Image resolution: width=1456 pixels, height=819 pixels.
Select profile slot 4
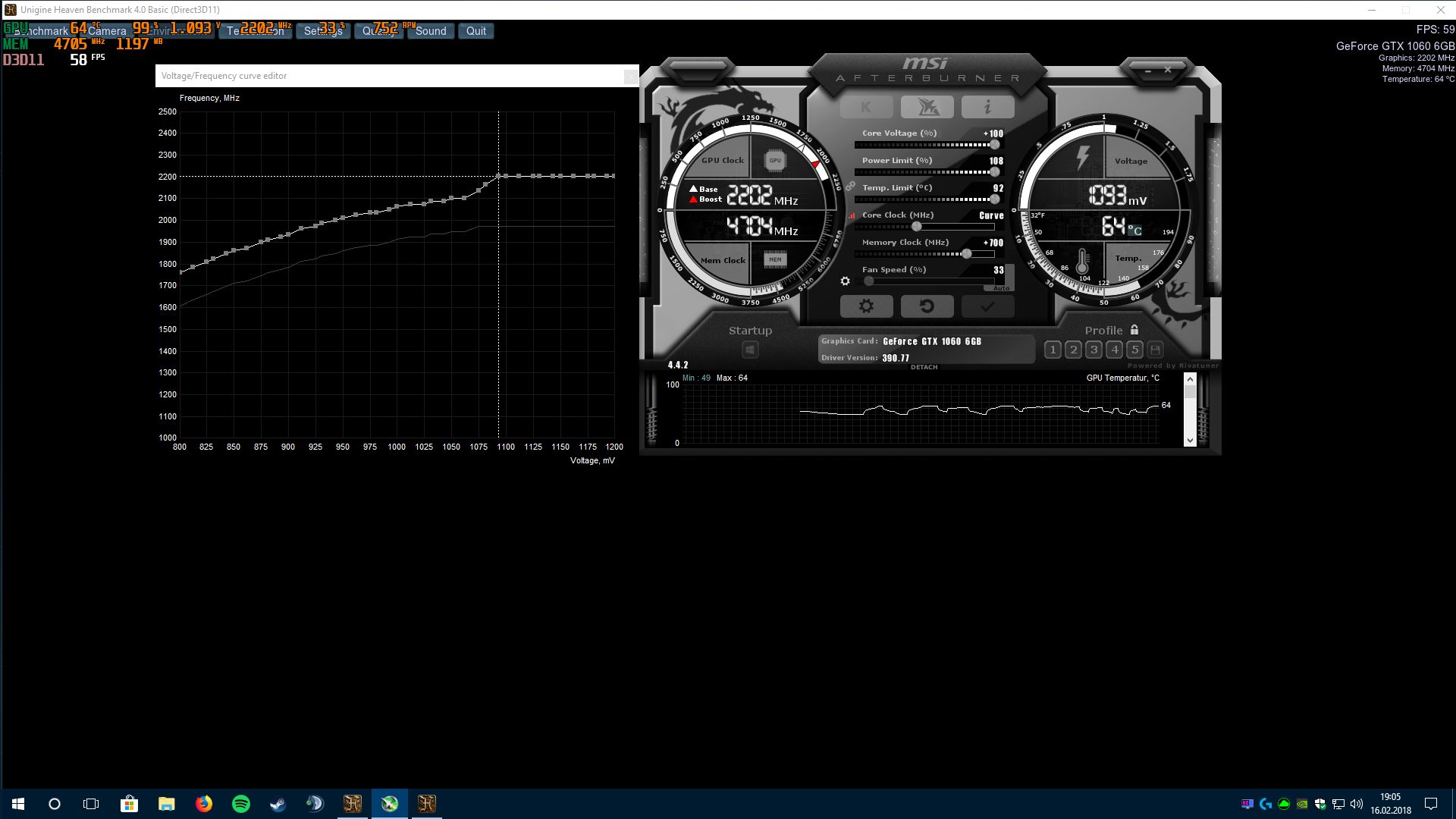(1114, 350)
